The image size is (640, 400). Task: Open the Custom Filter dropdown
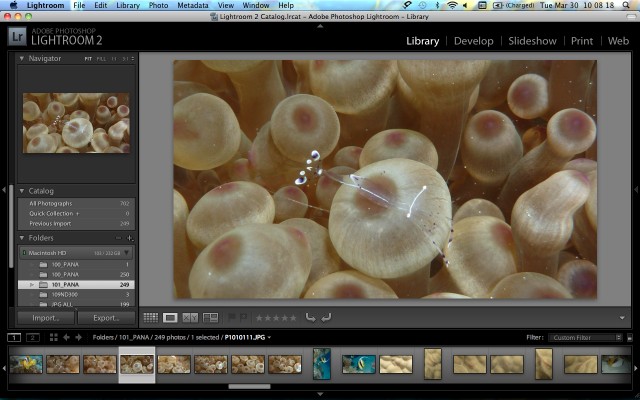[584, 338]
